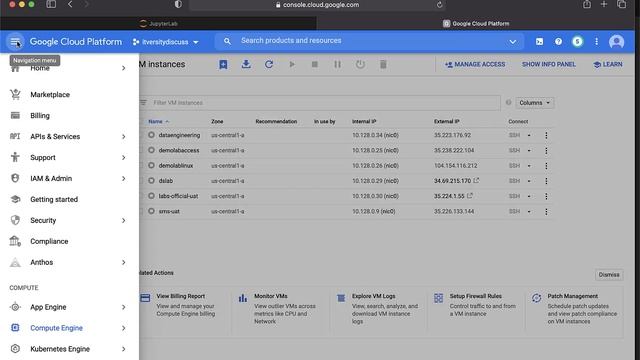
Task: Click the Reset power icon
Action: click(360, 64)
